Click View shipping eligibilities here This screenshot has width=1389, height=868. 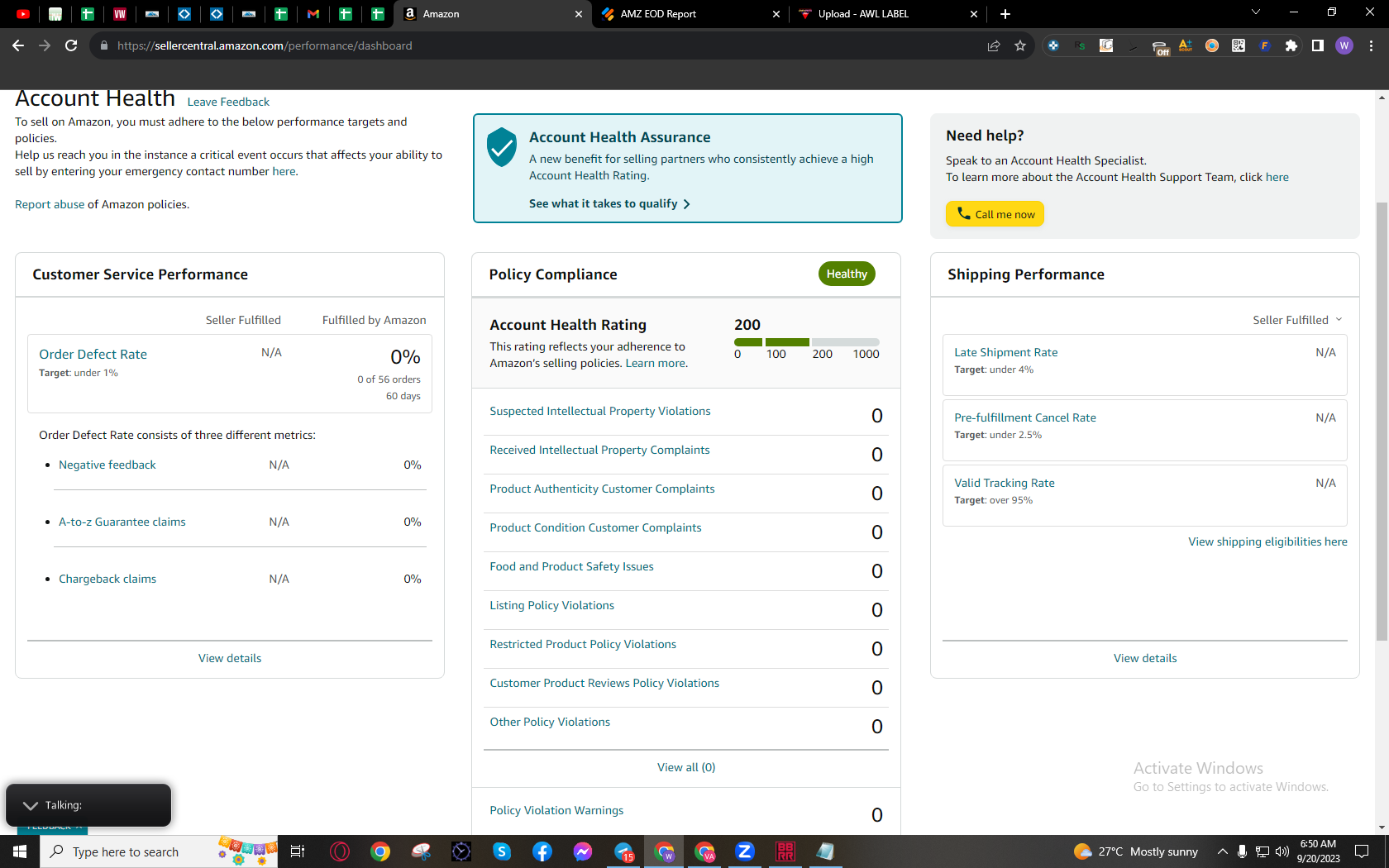(1267, 541)
